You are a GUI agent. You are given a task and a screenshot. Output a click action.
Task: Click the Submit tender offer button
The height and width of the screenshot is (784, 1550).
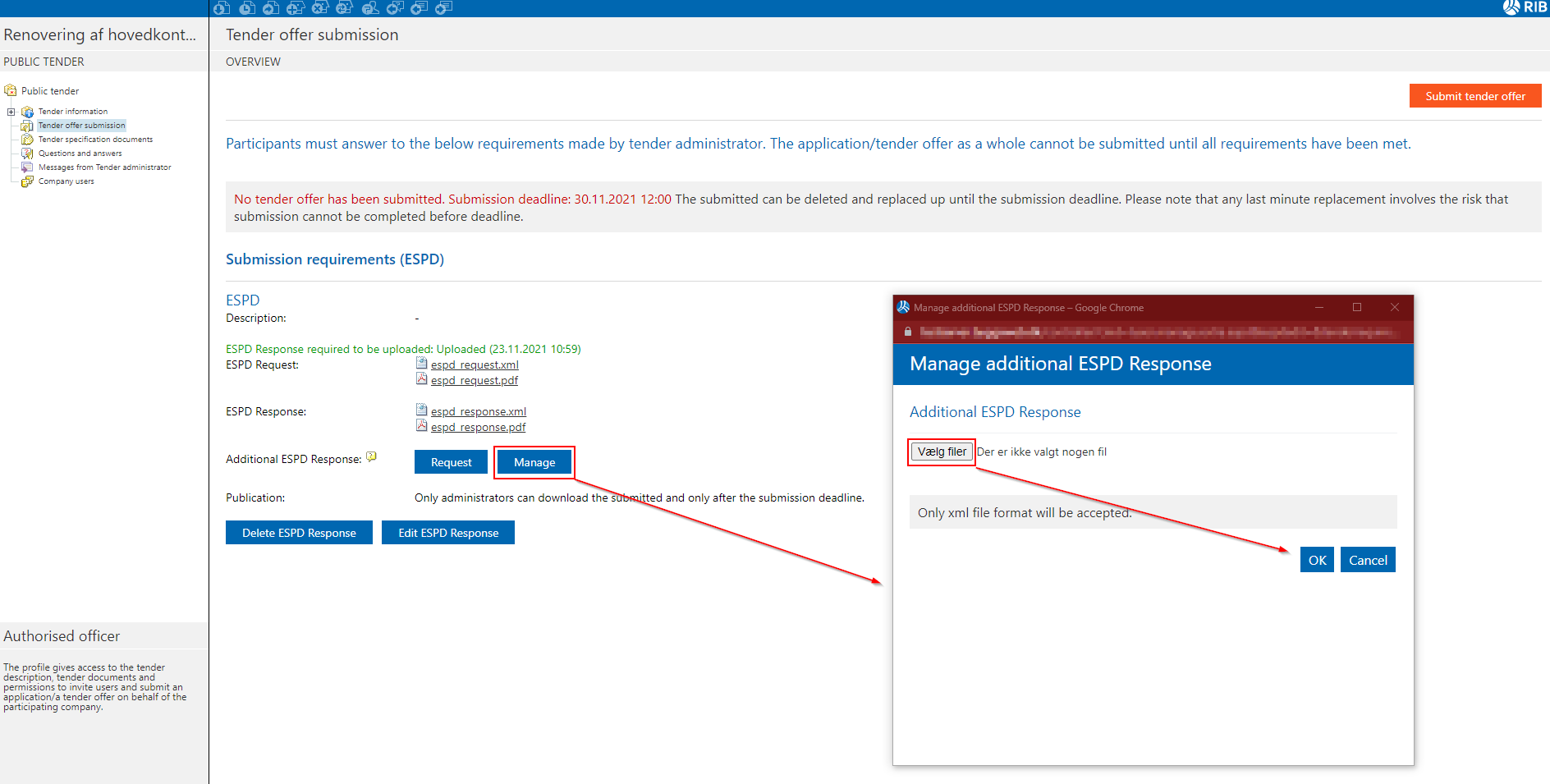point(1474,95)
